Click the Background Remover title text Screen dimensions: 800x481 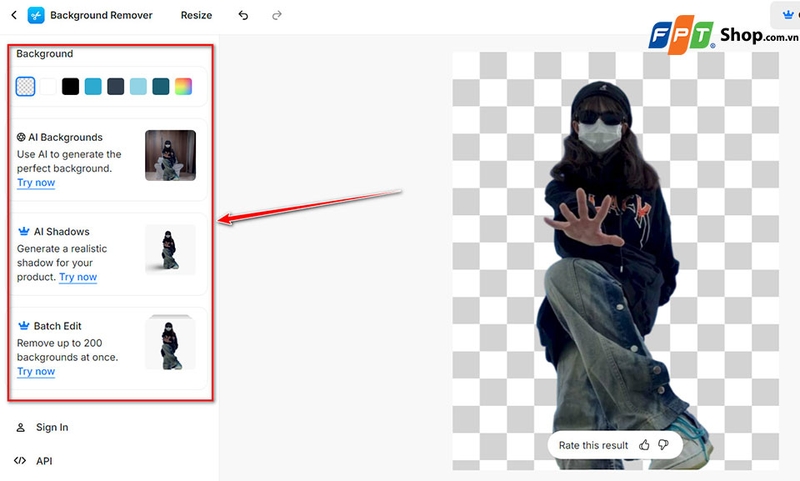pyautogui.click(x=101, y=15)
